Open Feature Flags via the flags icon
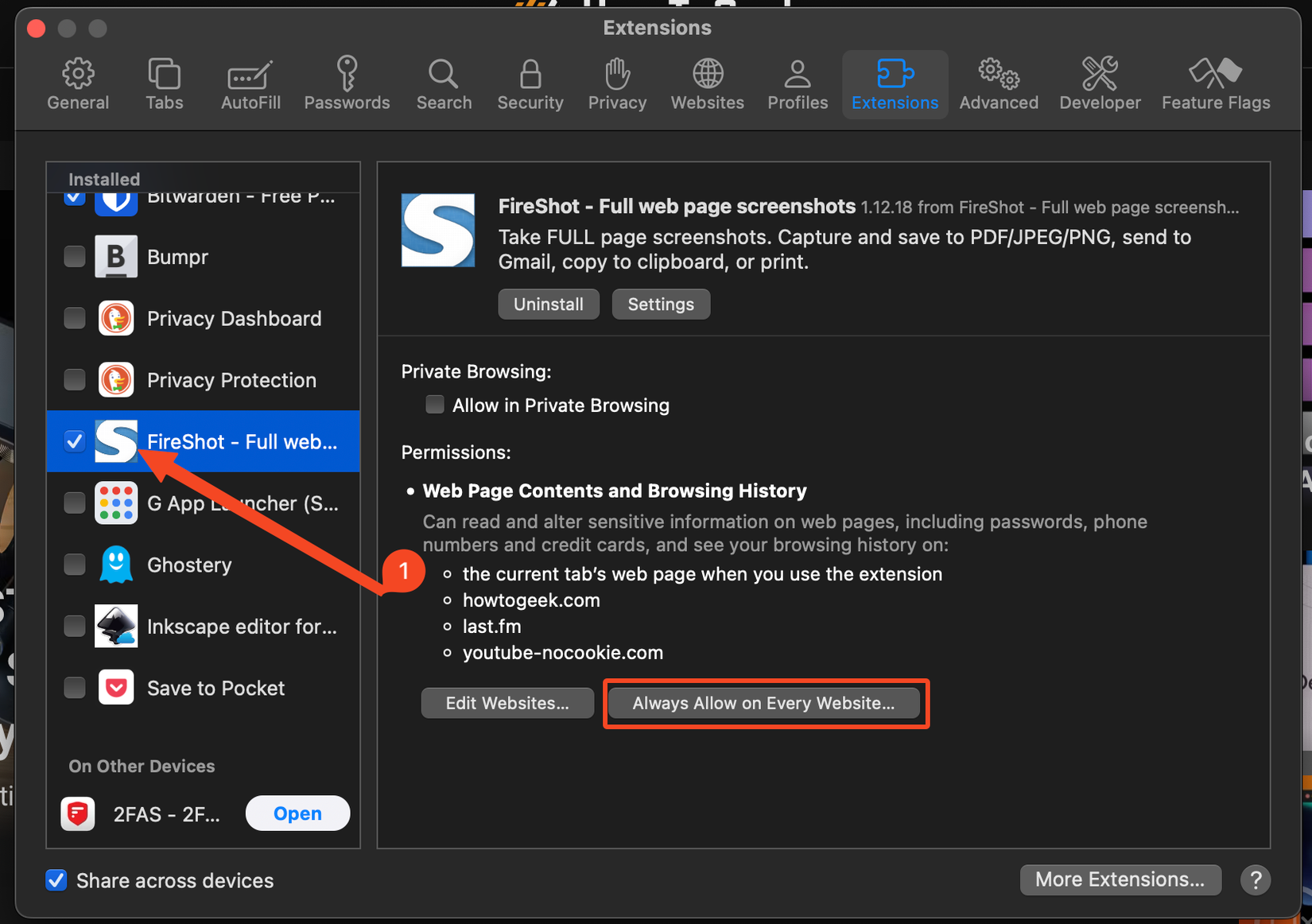 click(x=1215, y=82)
